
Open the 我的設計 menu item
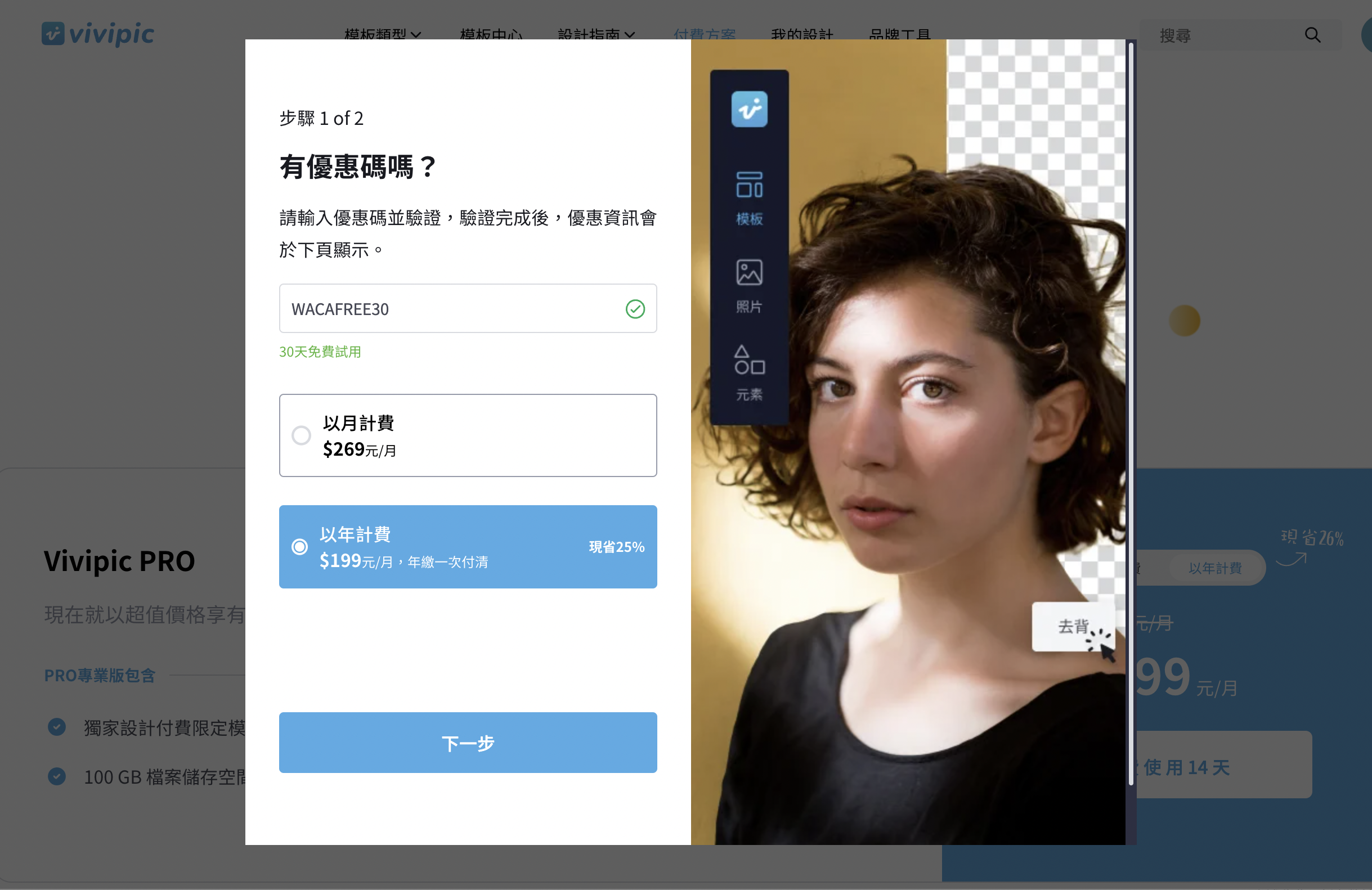tap(802, 34)
